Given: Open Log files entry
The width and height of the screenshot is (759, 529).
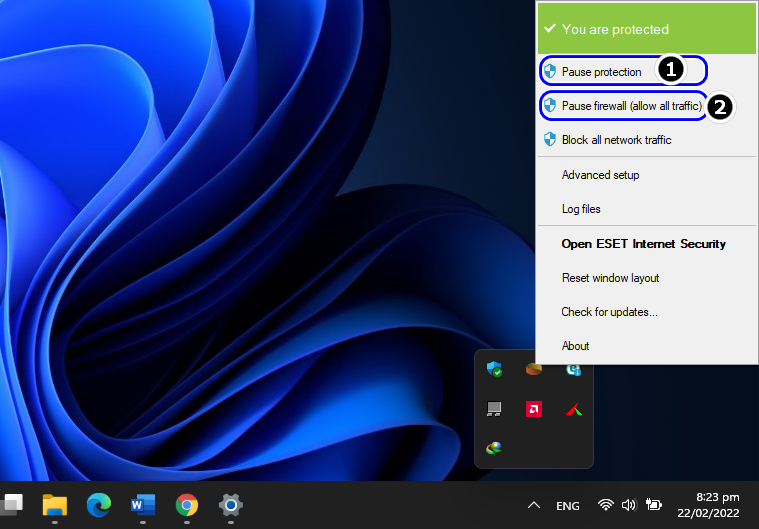Looking at the screenshot, I should (x=647, y=209).
